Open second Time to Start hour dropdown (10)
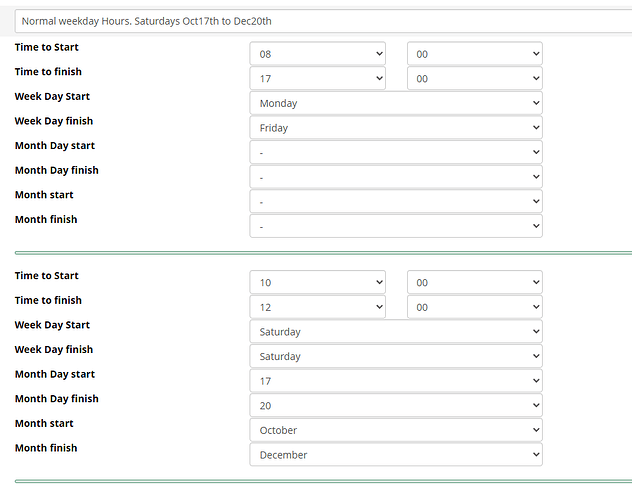 pos(317,283)
